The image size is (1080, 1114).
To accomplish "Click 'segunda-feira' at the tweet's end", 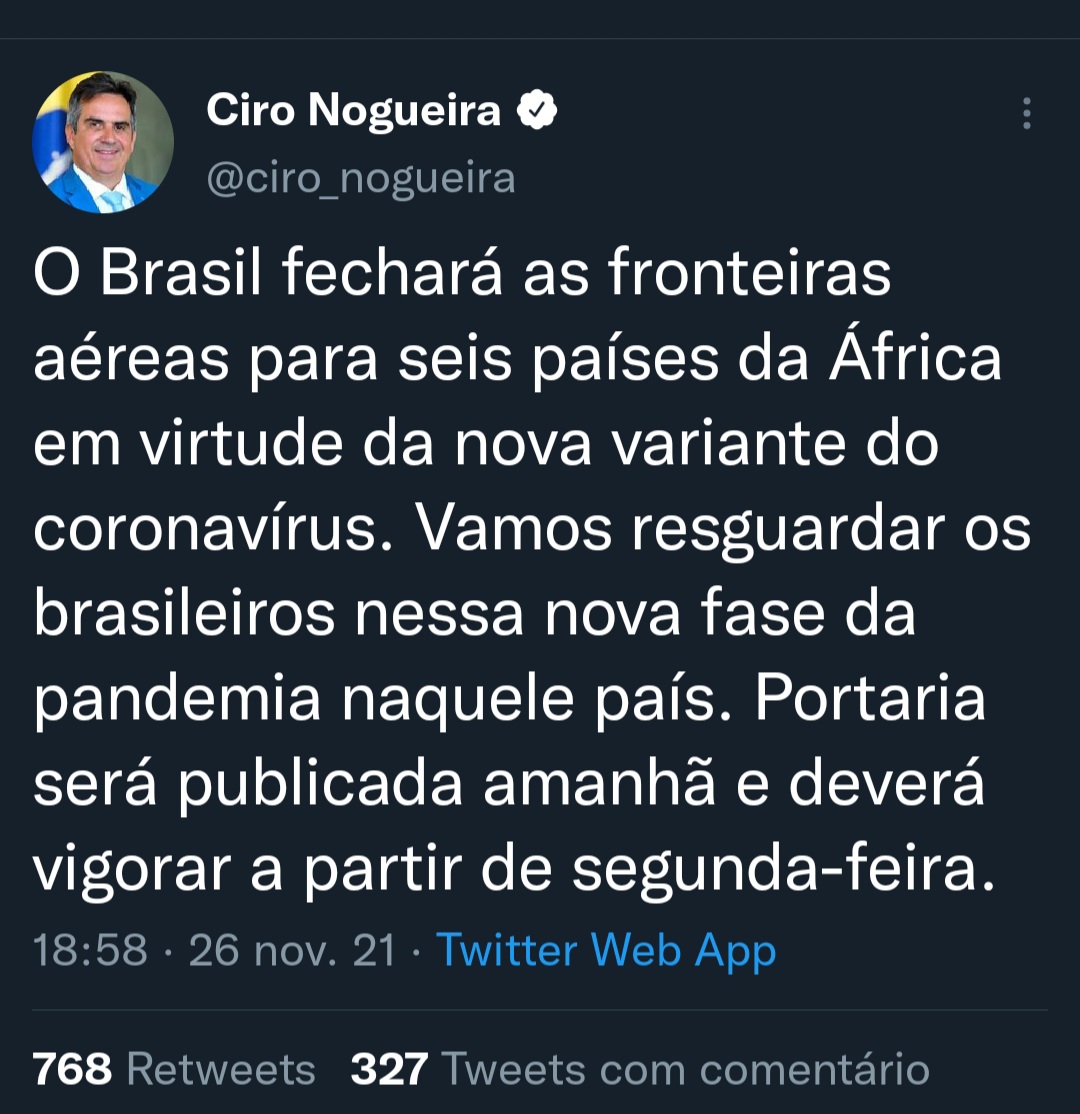I will pos(784,871).
